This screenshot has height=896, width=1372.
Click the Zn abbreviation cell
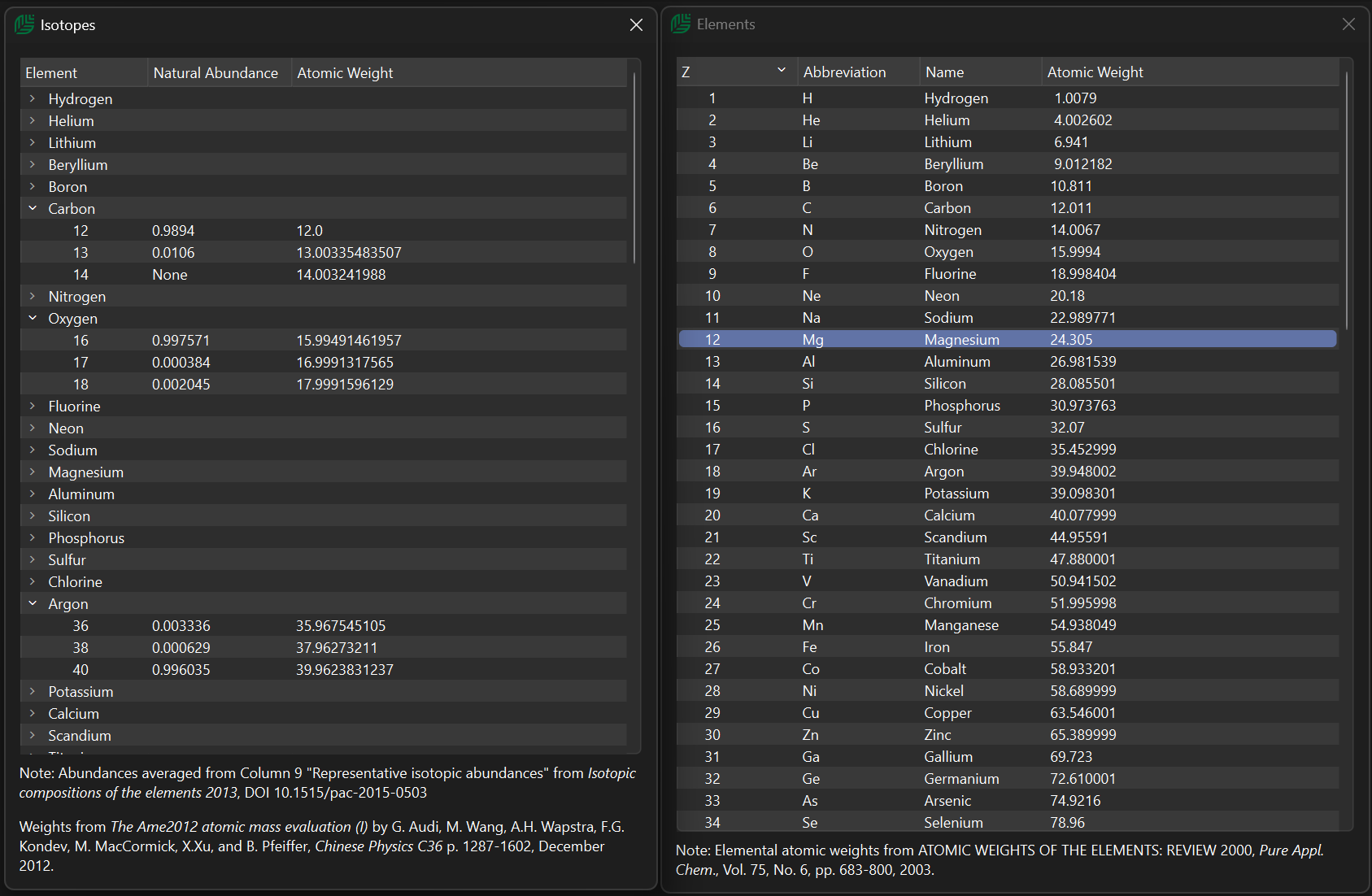[810, 734]
